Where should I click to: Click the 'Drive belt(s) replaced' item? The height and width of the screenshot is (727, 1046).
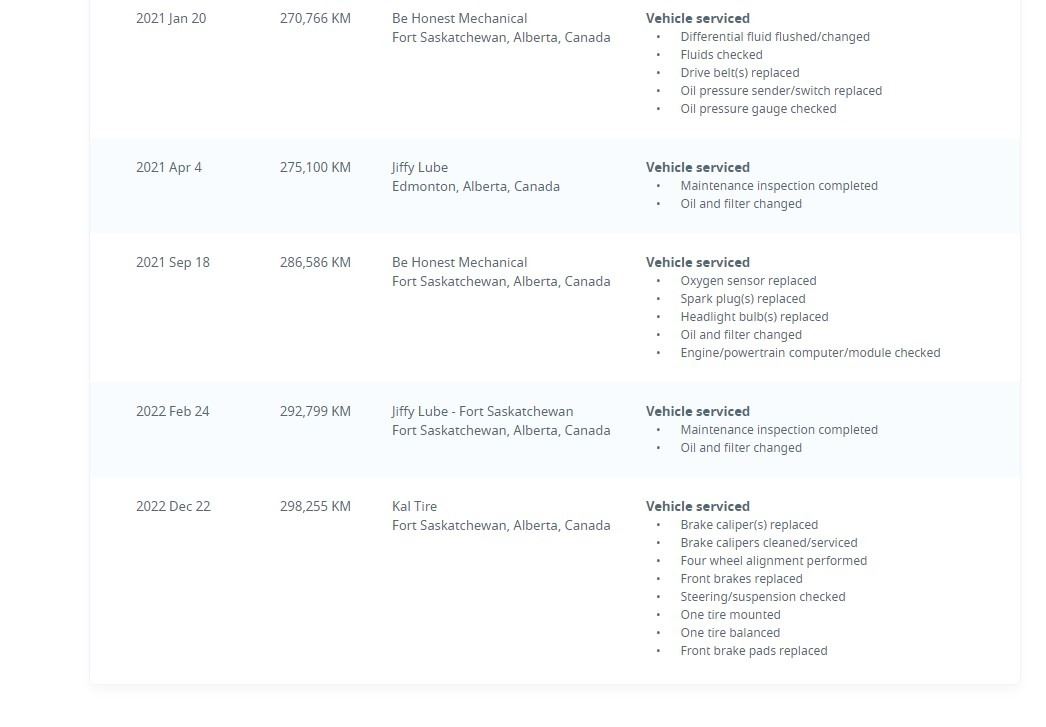pyautogui.click(x=739, y=73)
